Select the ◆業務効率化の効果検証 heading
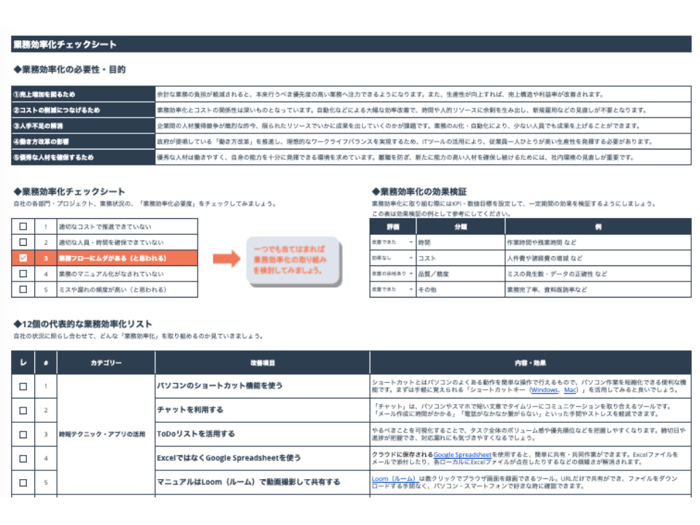This screenshot has width=700, height=525. point(419,192)
